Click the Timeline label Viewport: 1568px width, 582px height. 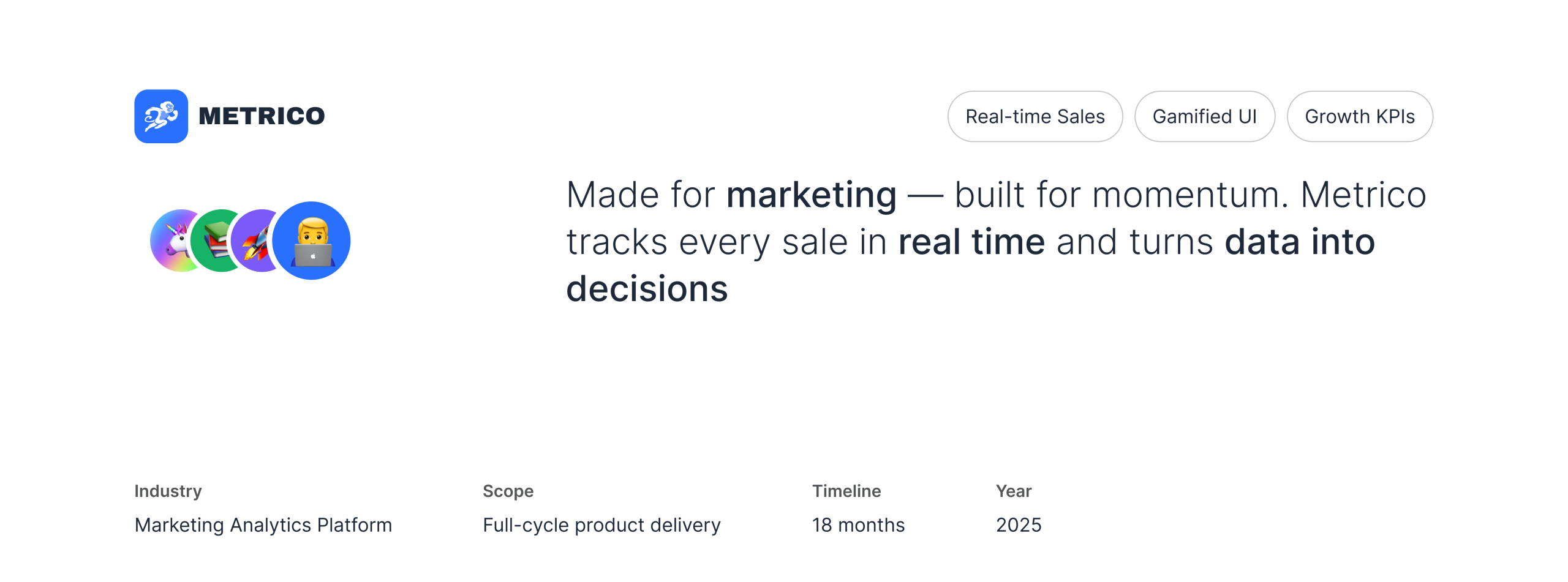coord(846,491)
